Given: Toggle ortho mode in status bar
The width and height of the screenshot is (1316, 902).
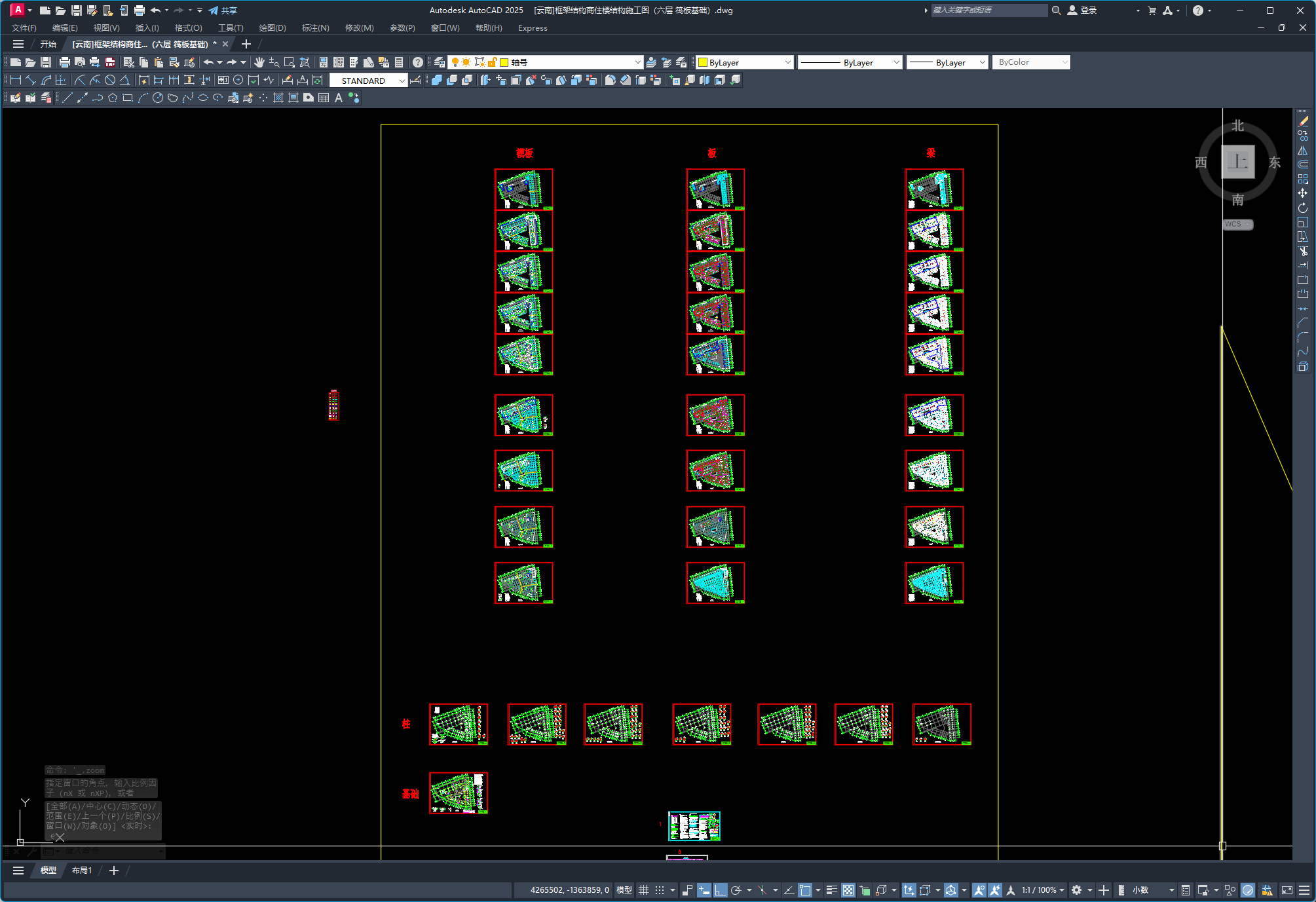Looking at the screenshot, I should pyautogui.click(x=720, y=890).
